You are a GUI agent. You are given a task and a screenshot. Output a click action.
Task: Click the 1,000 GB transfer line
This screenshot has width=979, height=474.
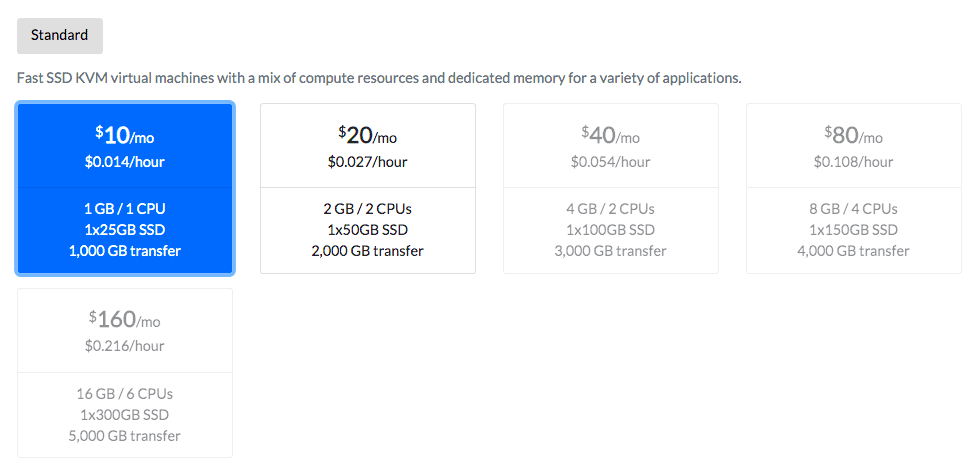pos(125,251)
